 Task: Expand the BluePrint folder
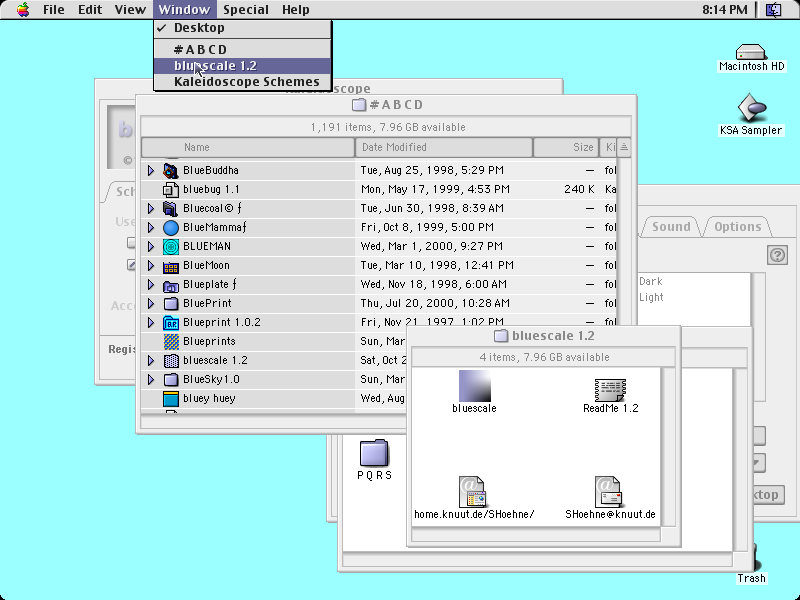click(x=151, y=304)
